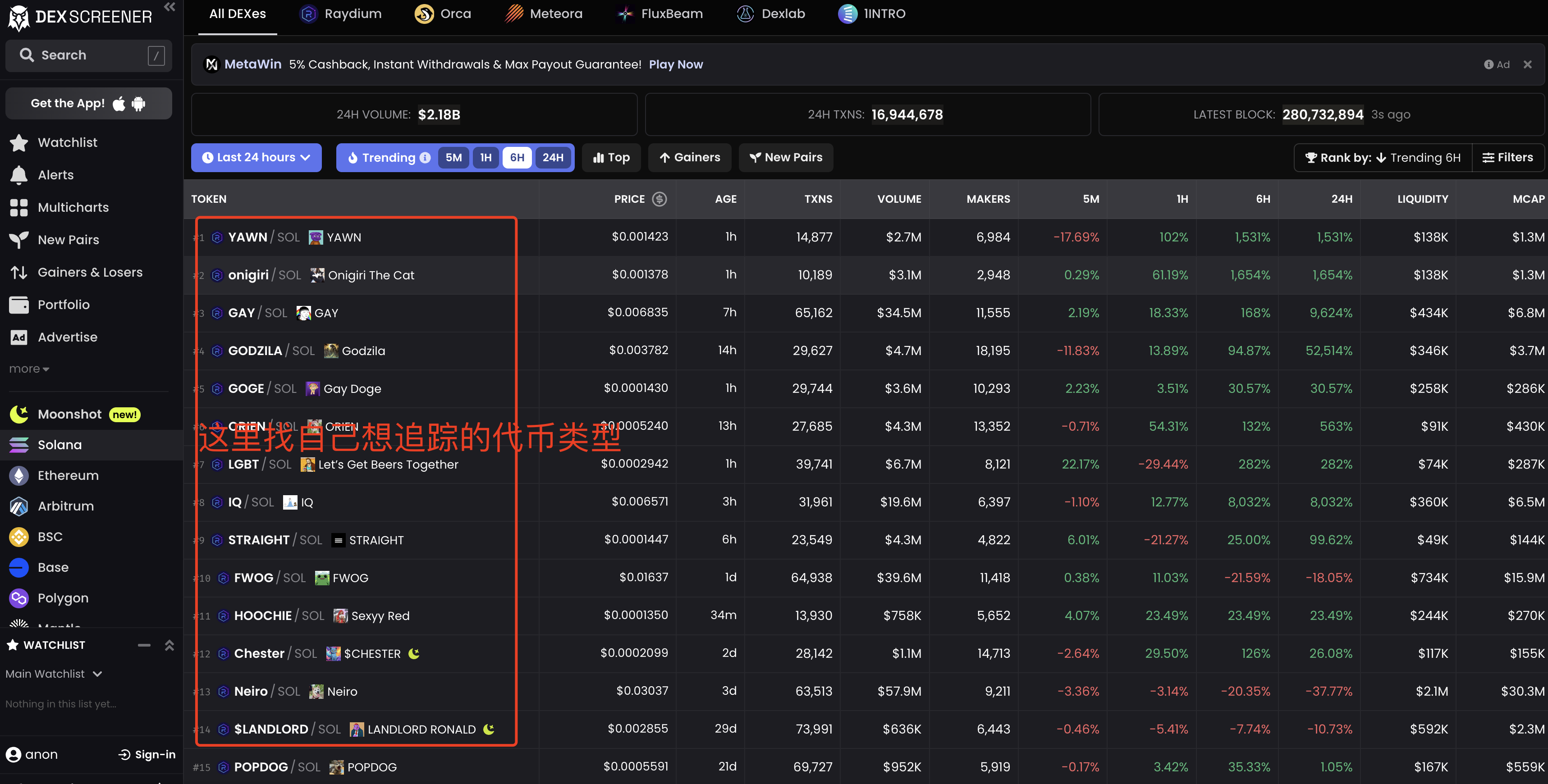Click the Gainers button
The image size is (1548, 784).
coord(690,157)
